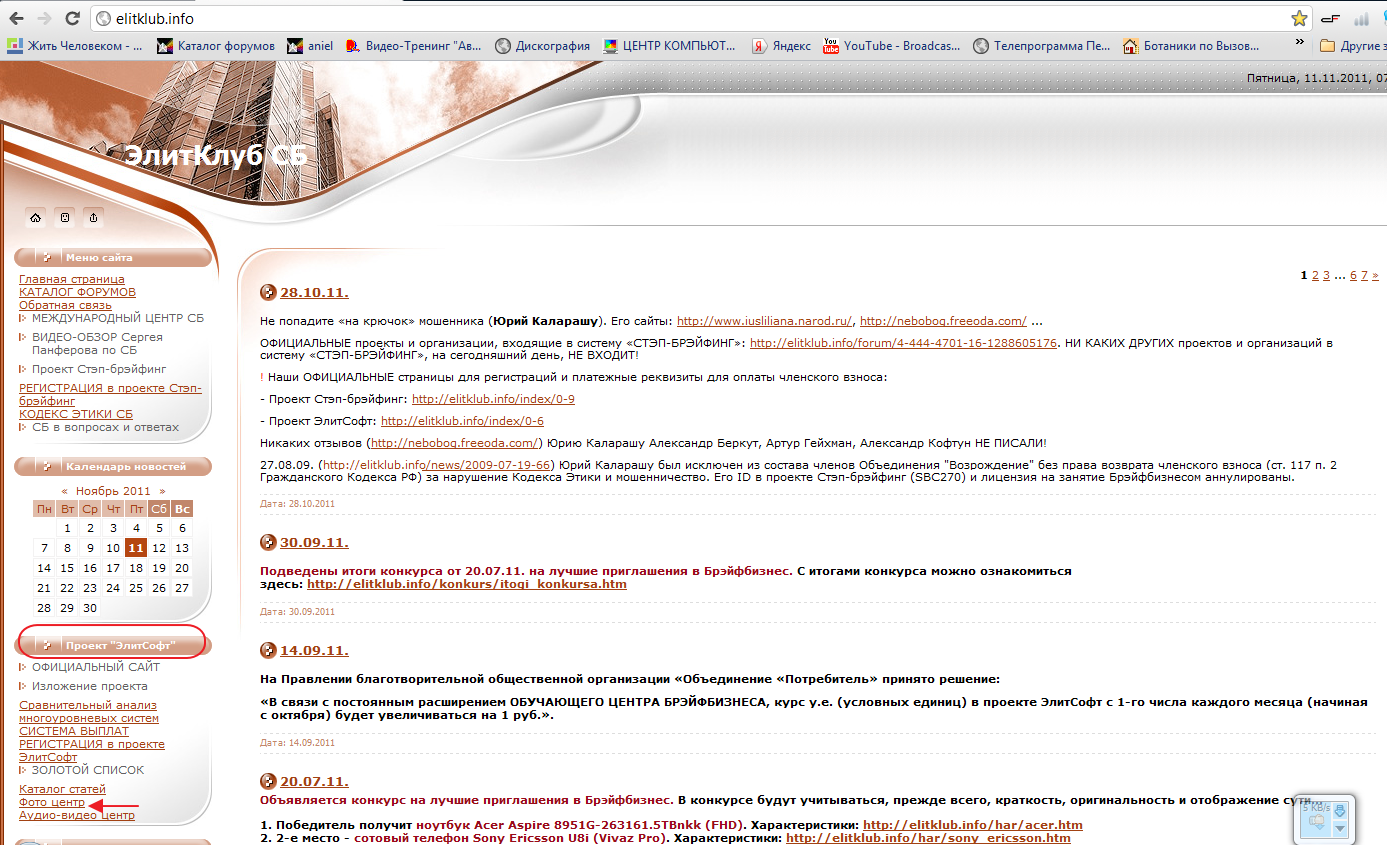
Task: Open Обратная связь link
Action: click(65, 305)
